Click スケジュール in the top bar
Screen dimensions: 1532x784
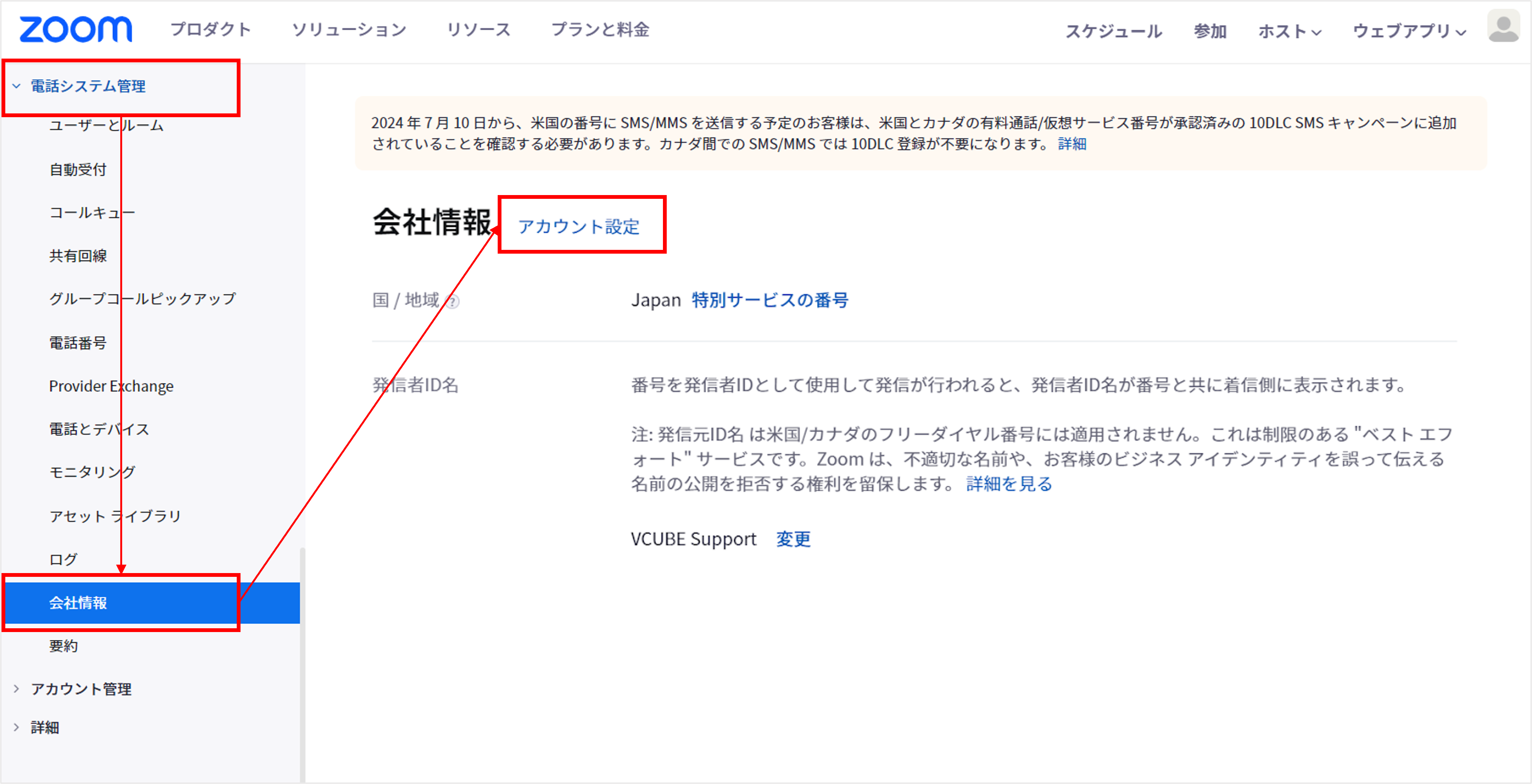(1113, 31)
